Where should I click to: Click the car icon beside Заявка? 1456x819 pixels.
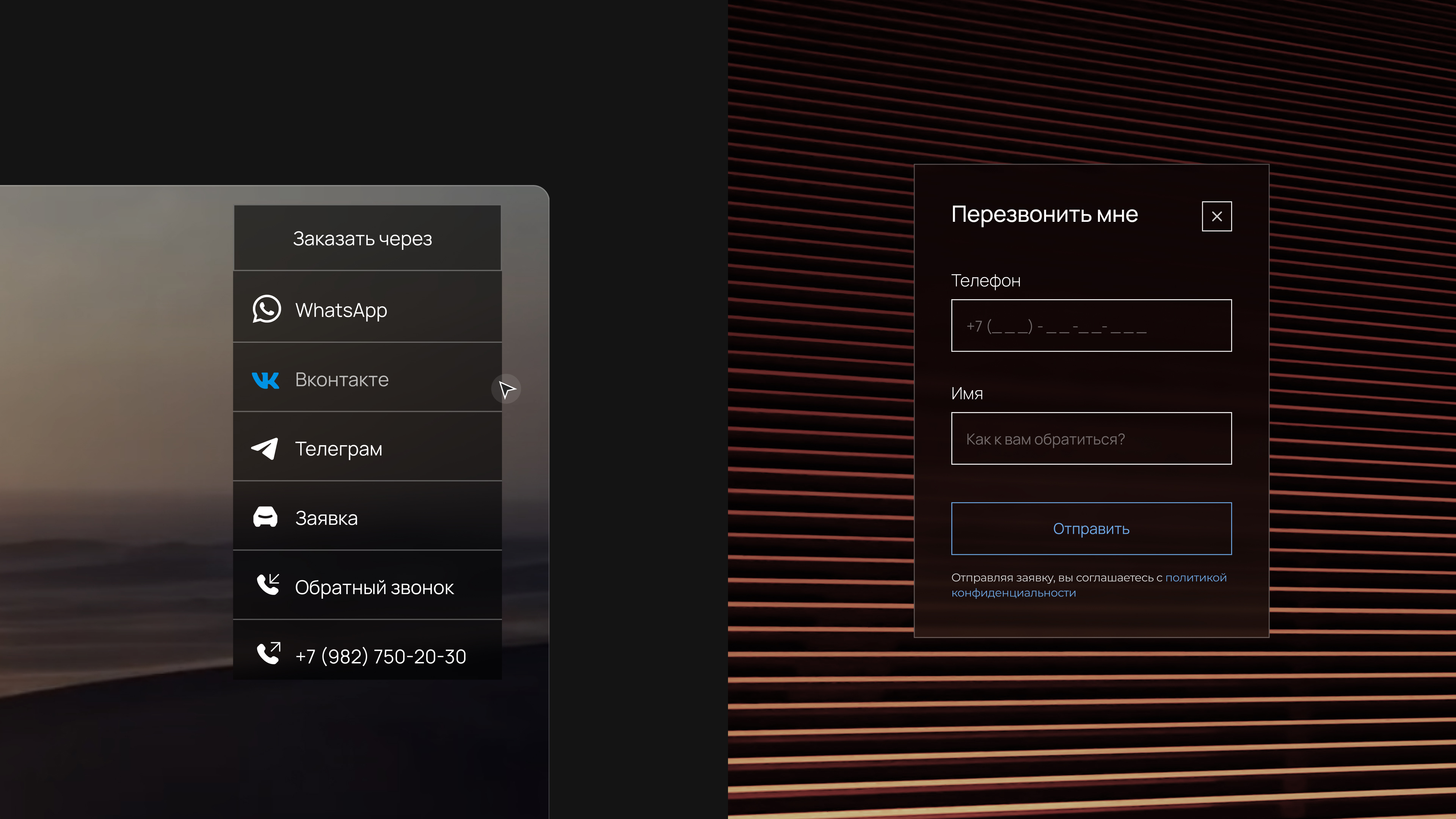pyautogui.click(x=265, y=517)
